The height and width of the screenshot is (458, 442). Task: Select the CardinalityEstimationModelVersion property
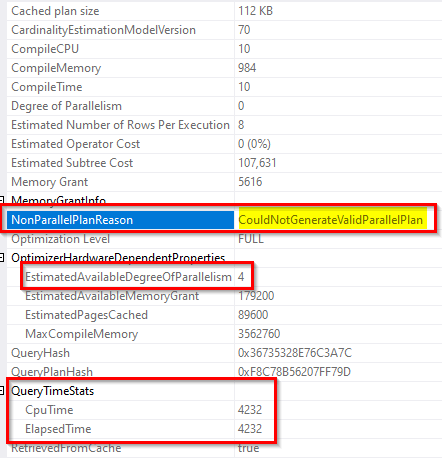pyautogui.click(x=103, y=30)
